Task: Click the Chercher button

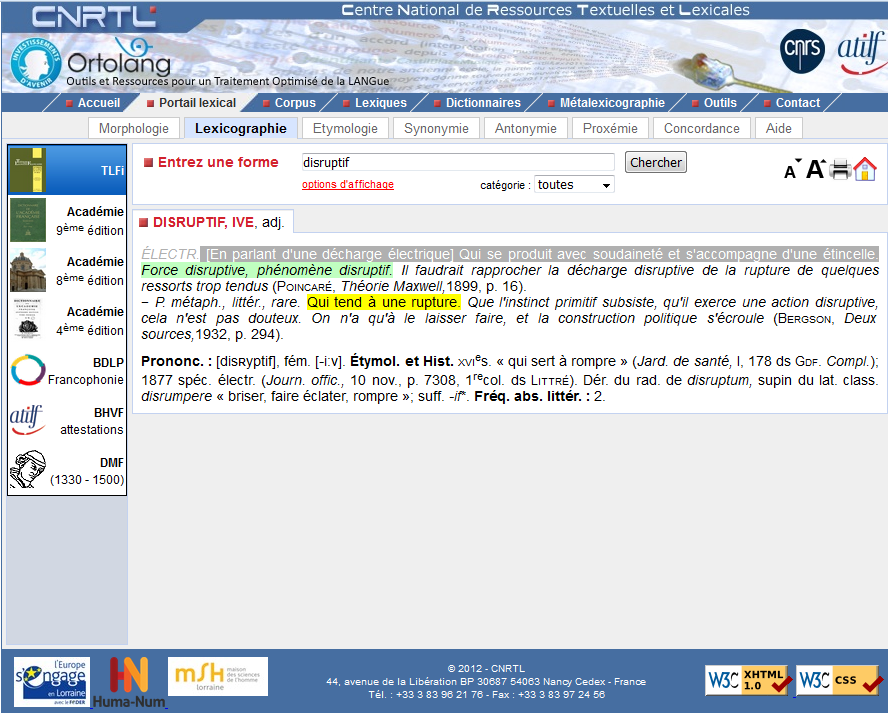Action: coord(656,163)
